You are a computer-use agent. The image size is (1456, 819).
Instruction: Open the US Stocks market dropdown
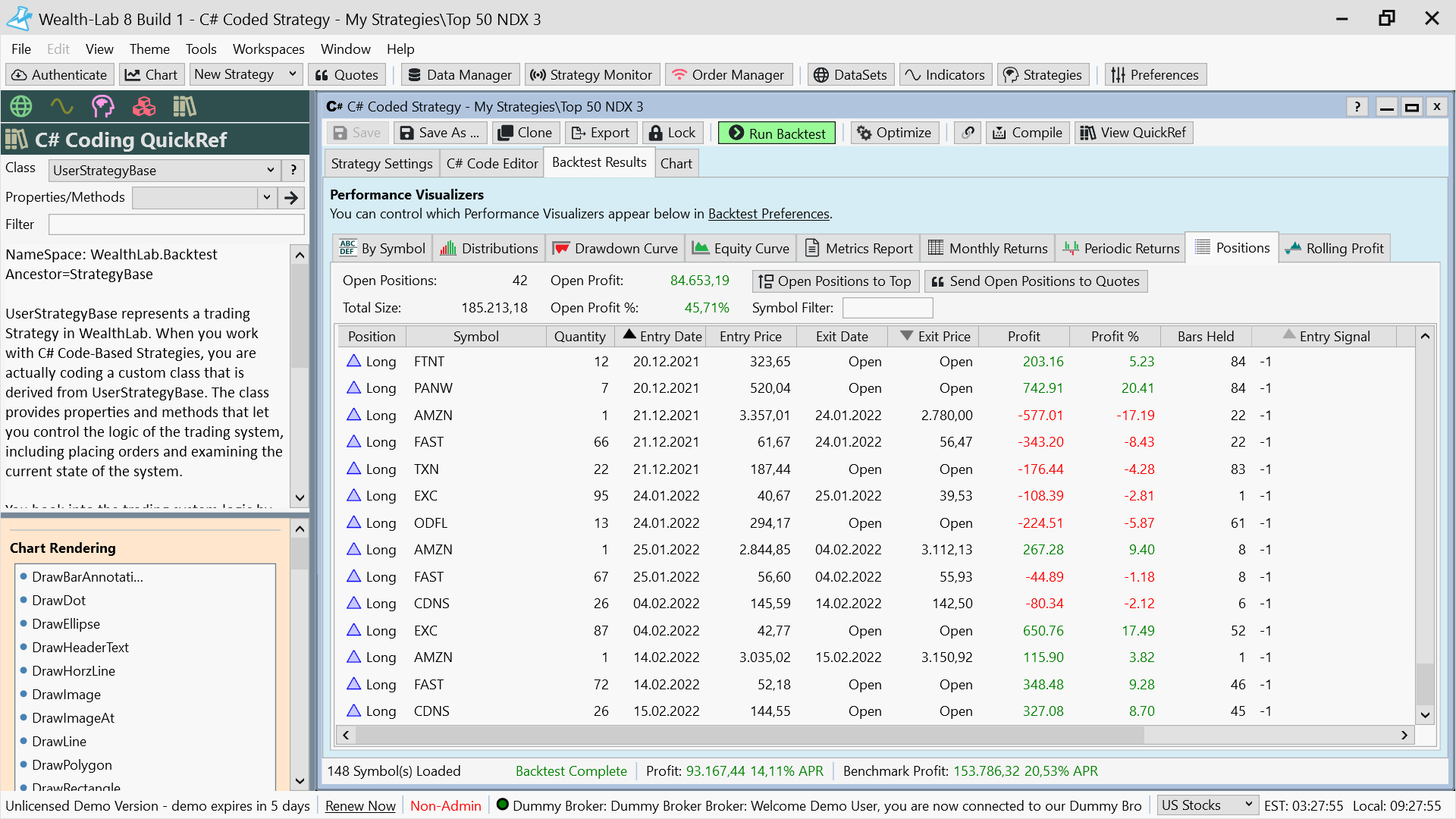pos(1207,805)
